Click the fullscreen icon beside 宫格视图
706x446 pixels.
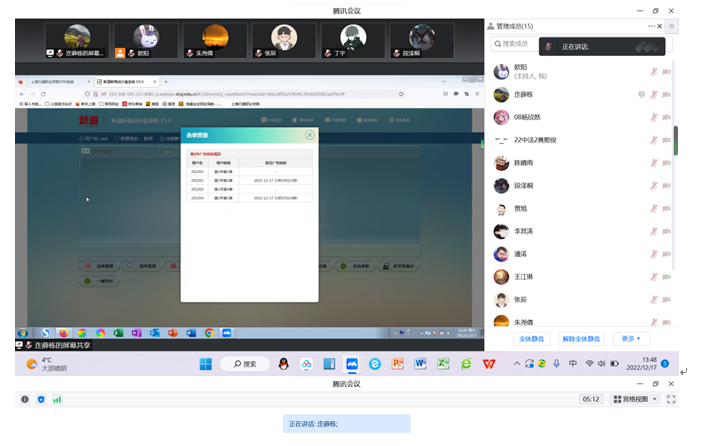668,399
